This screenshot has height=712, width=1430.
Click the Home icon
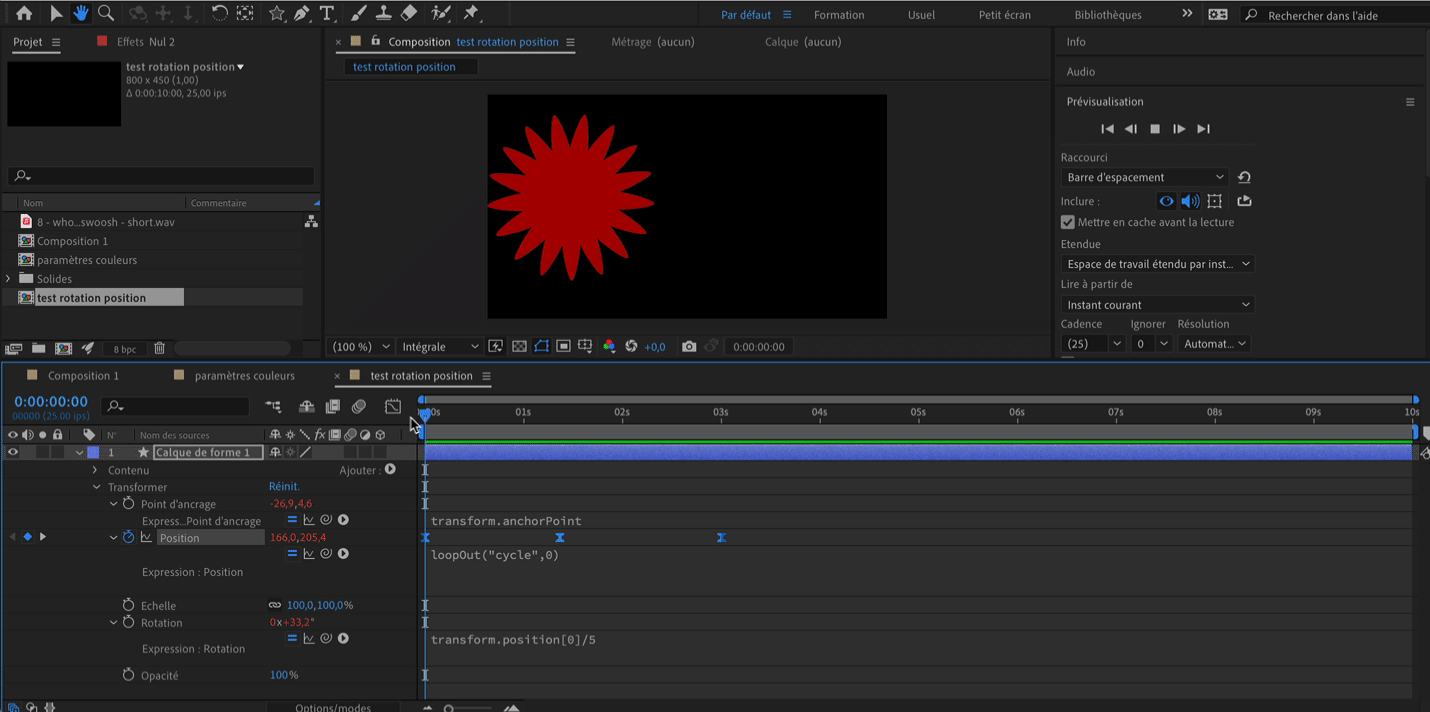pyautogui.click(x=24, y=13)
